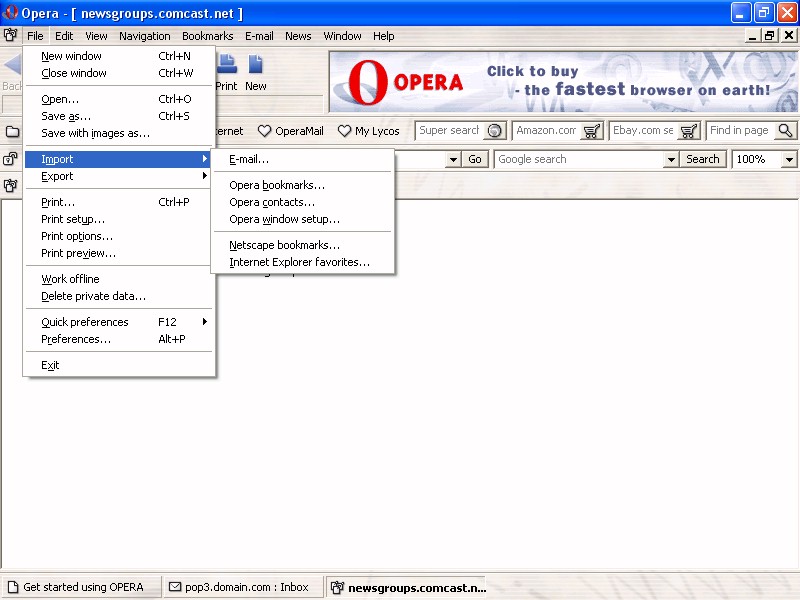800x600 pixels.
Task: Open the Google search dropdown arrow
Action: (x=671, y=159)
